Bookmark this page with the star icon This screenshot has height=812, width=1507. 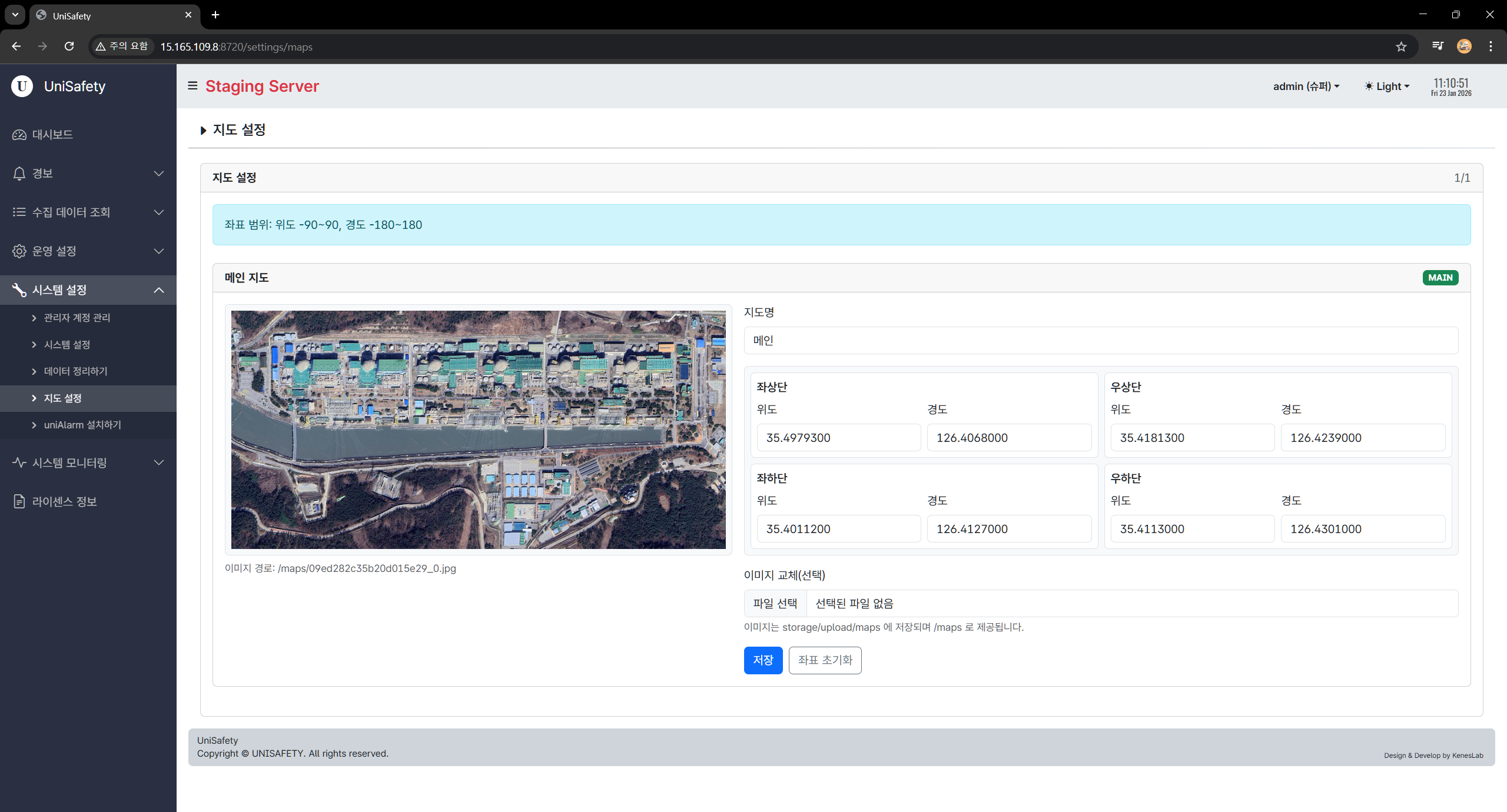click(x=1401, y=46)
